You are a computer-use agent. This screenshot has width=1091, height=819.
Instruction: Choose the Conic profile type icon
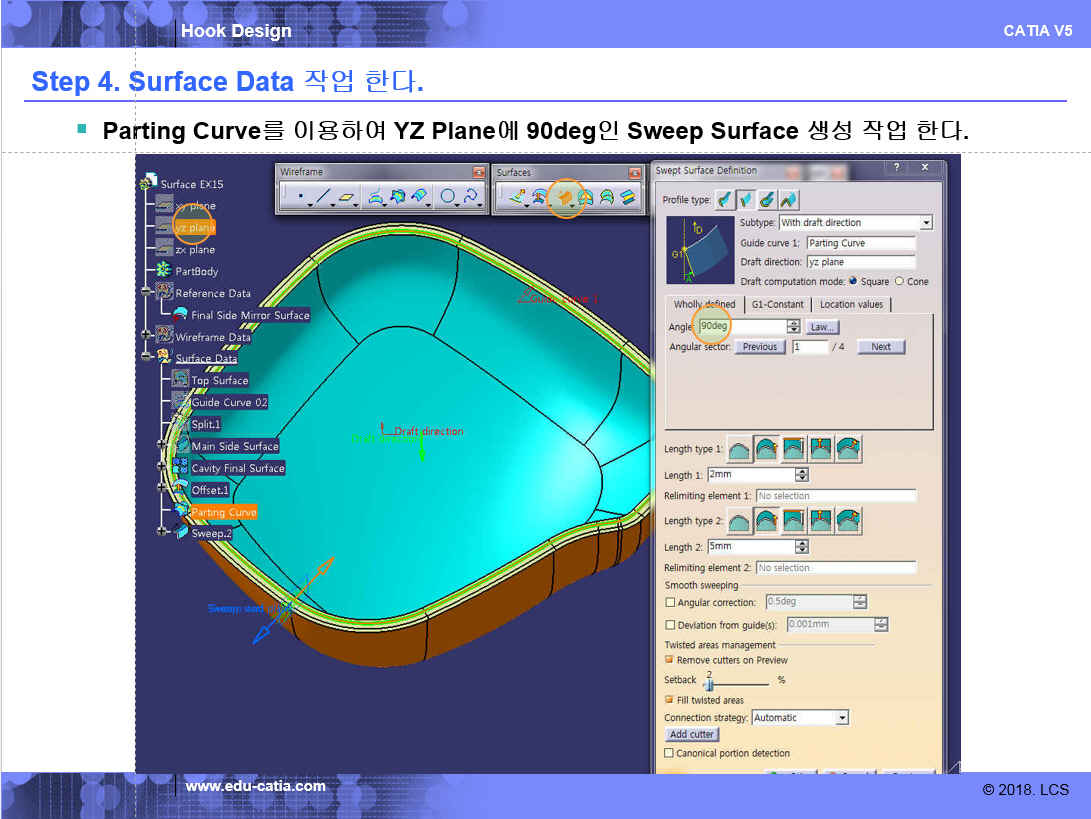click(x=789, y=200)
